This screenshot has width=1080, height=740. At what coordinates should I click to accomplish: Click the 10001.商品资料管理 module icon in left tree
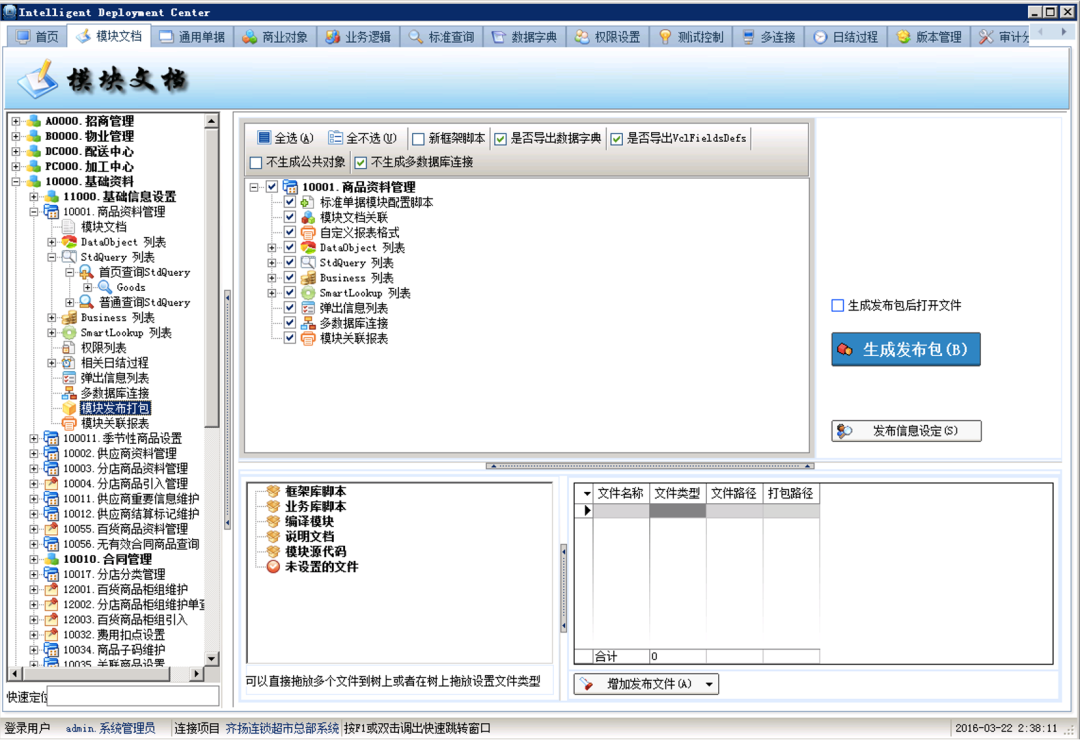click(51, 212)
